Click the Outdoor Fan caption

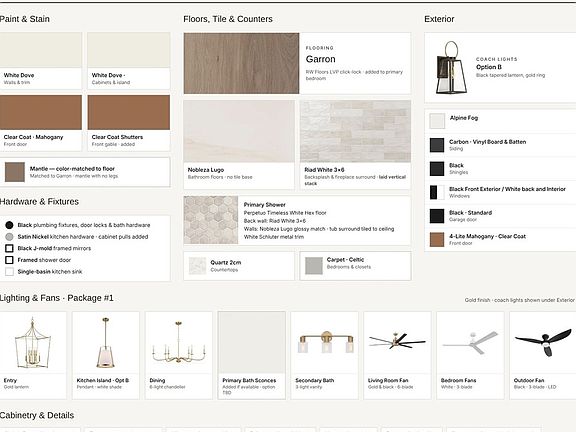tap(529, 380)
